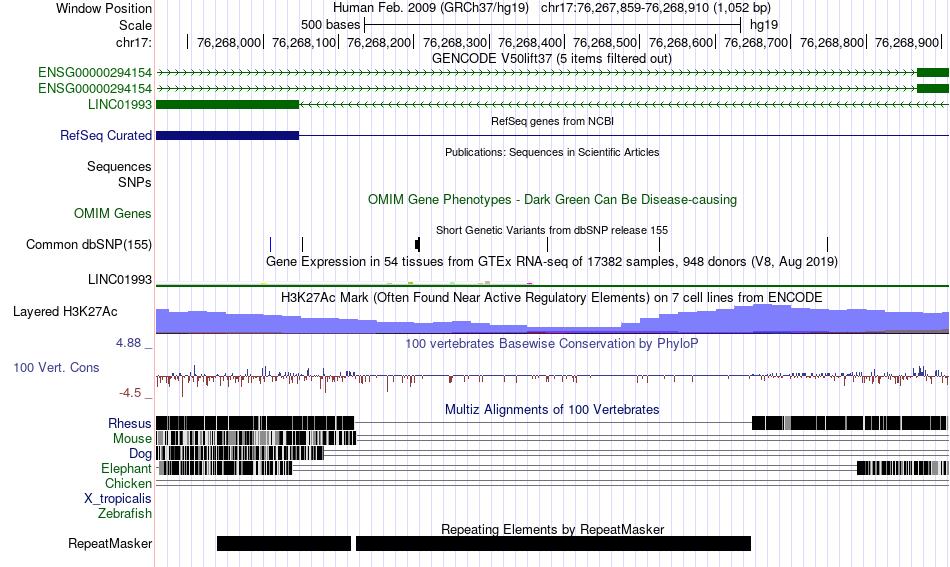
Task: Open the PhyloP Basewise Conservation title
Action: (551, 343)
